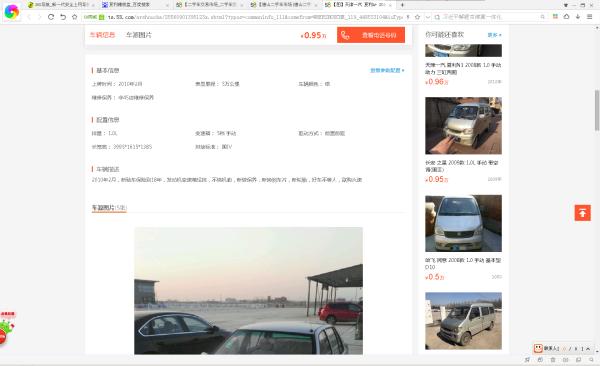Click the status bar trash icon
The image size is (600, 366).
tap(553, 360)
